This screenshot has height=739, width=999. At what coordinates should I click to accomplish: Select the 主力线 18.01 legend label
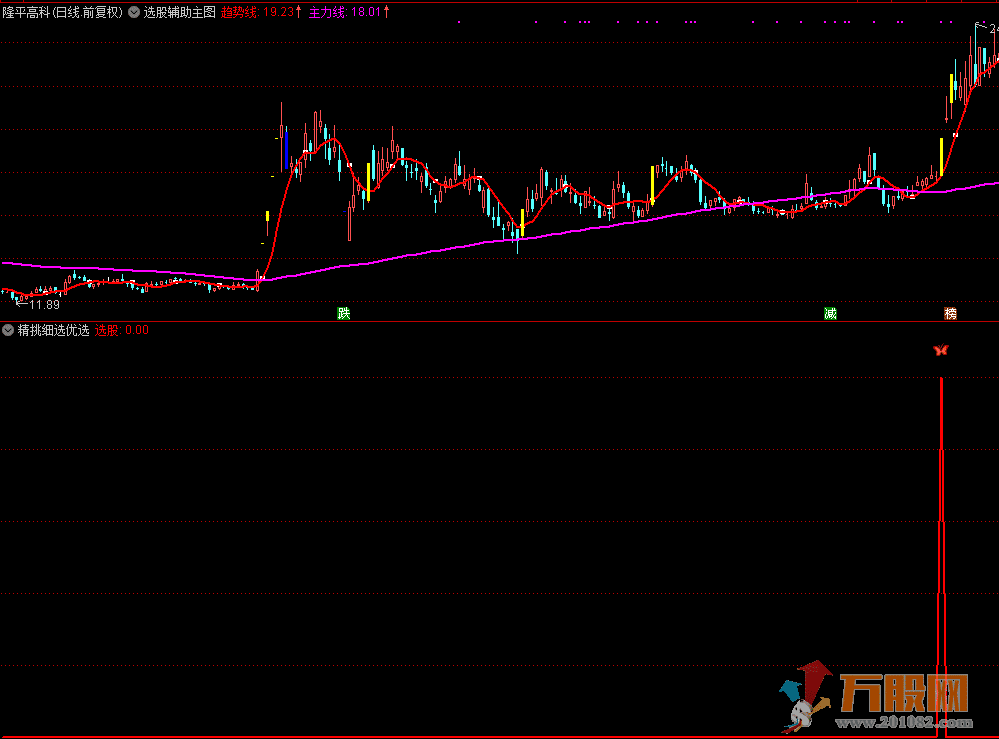coord(344,13)
